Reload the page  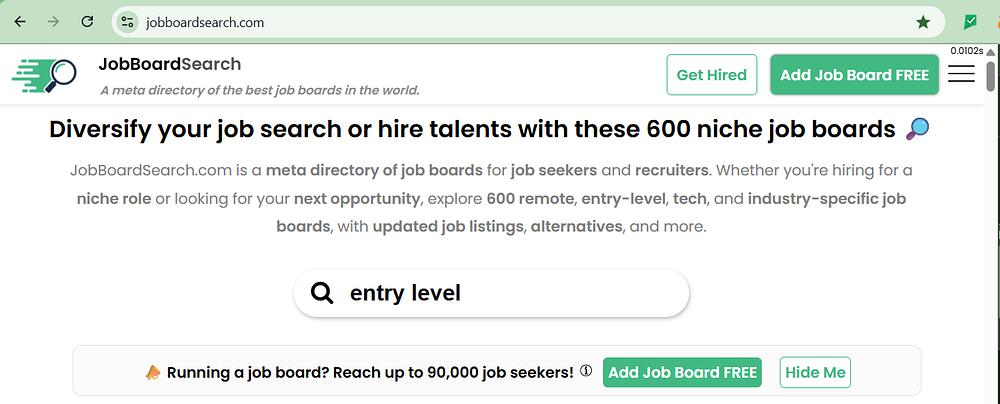click(87, 21)
